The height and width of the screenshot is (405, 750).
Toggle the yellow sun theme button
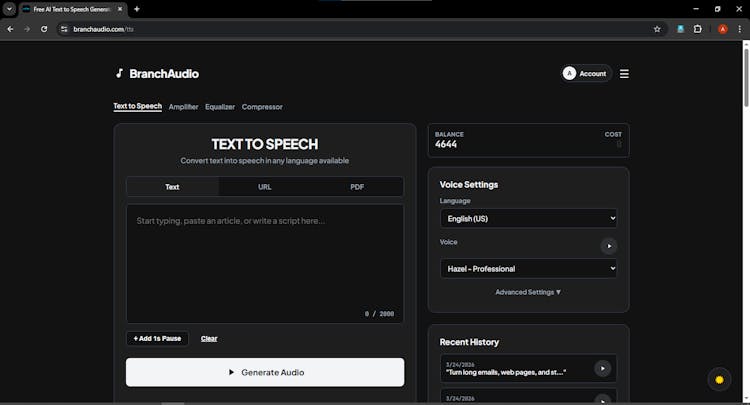[x=718, y=380]
